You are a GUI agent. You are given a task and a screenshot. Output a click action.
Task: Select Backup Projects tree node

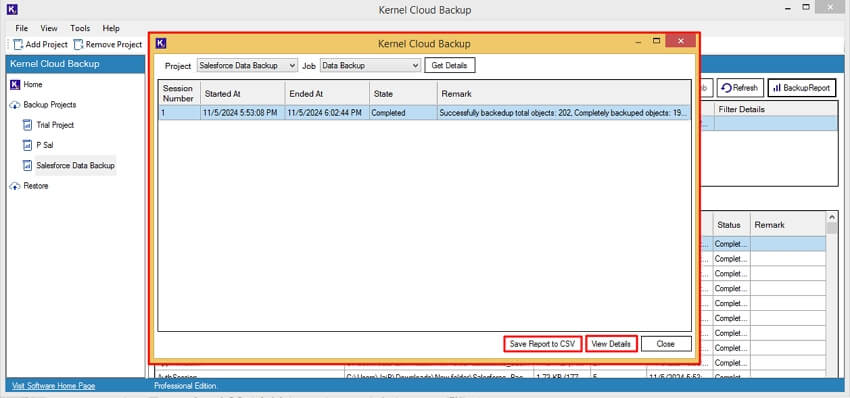(x=50, y=105)
